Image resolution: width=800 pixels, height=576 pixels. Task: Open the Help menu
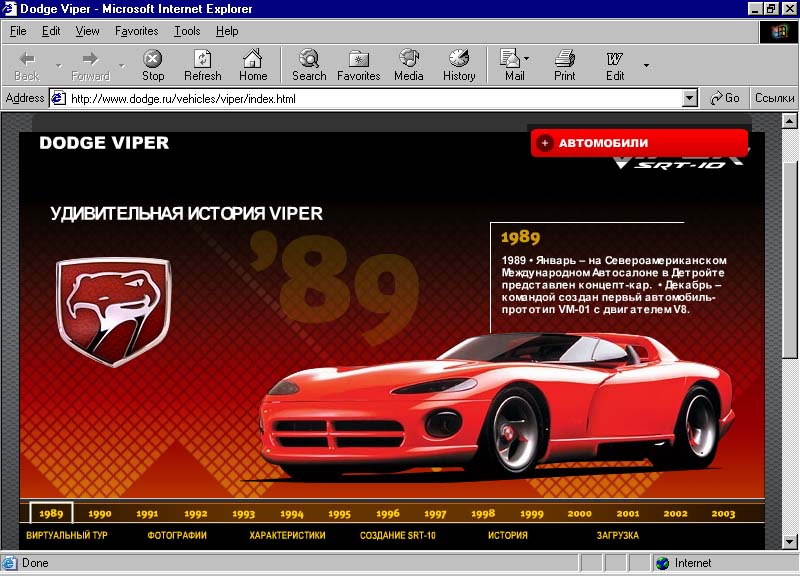(227, 31)
